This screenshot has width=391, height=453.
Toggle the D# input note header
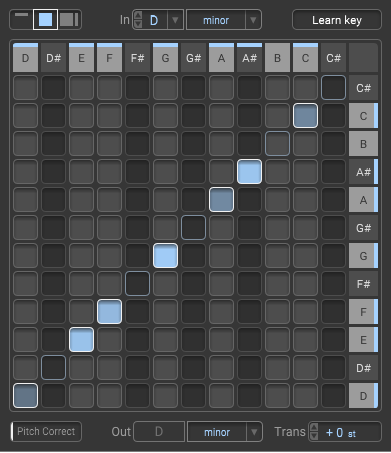pos(53,58)
